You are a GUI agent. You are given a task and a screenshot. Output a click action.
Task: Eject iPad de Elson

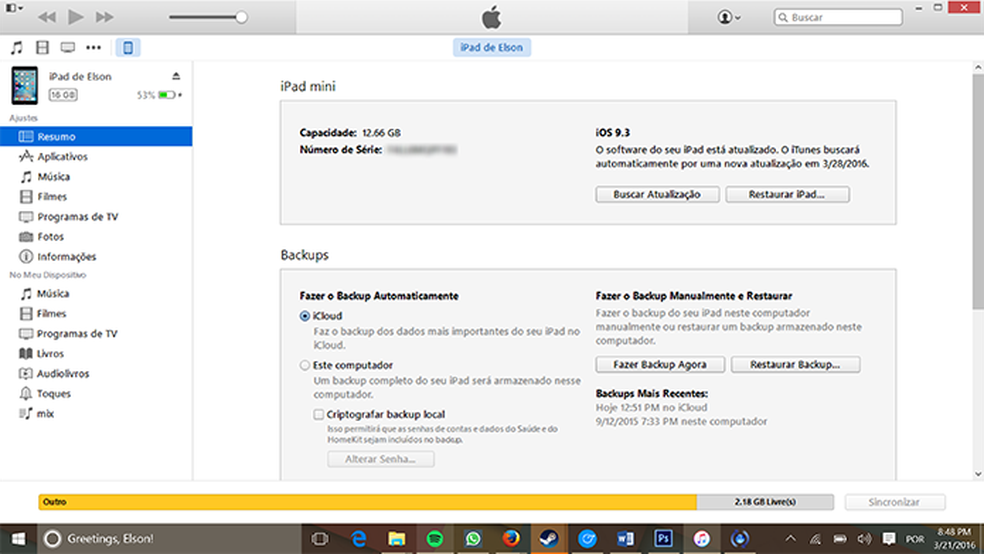(176, 76)
